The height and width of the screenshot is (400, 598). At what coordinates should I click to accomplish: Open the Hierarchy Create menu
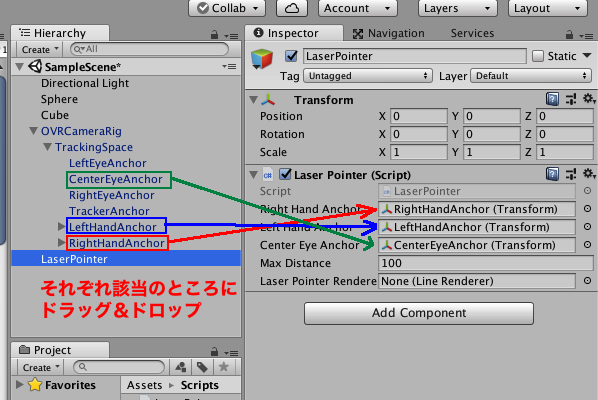[40, 50]
